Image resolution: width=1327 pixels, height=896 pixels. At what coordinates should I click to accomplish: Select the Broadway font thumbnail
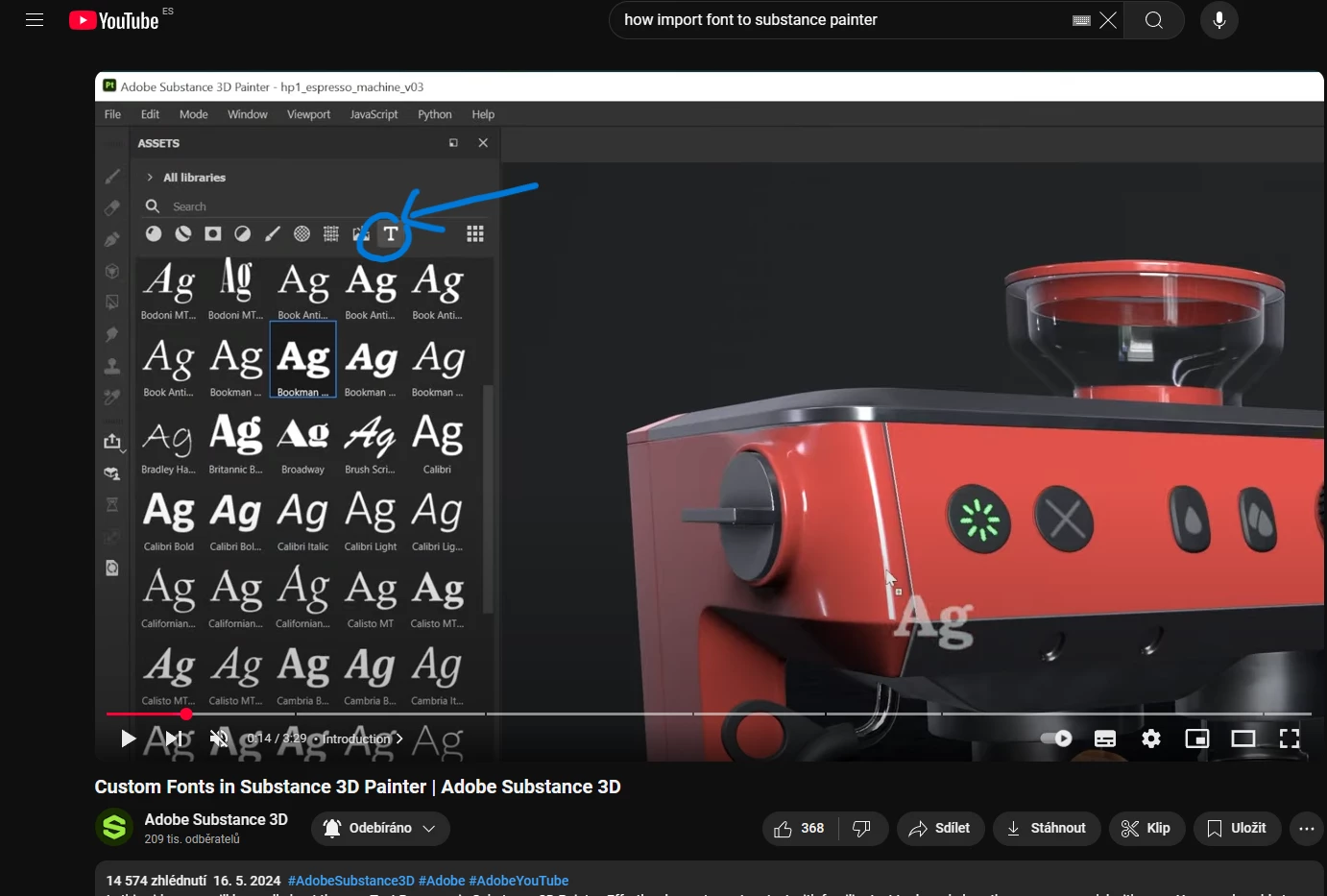point(302,442)
